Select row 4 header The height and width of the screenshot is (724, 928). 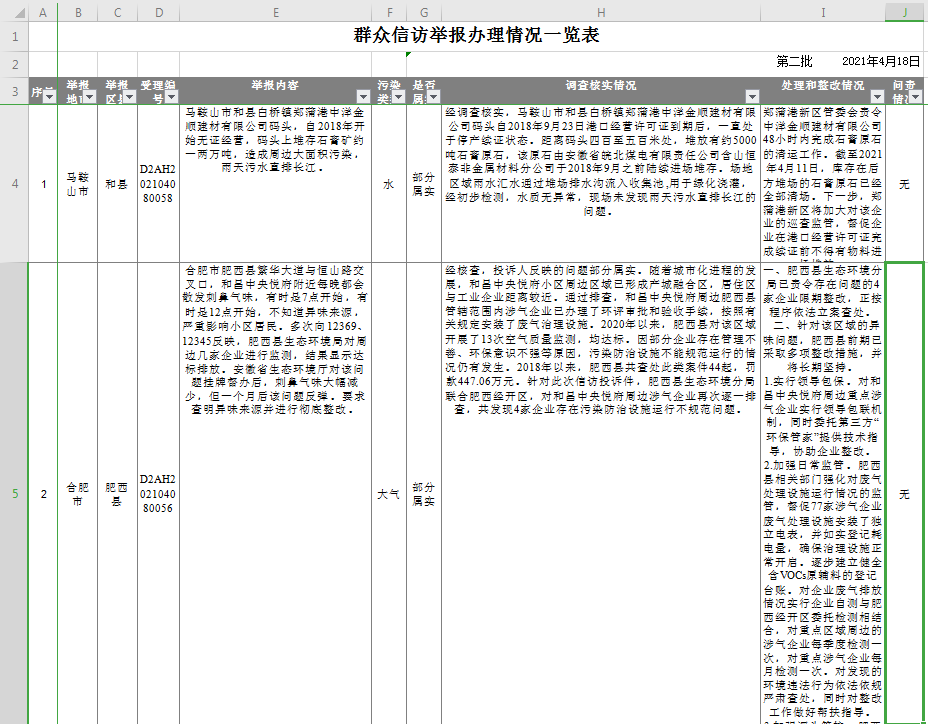(x=14, y=183)
